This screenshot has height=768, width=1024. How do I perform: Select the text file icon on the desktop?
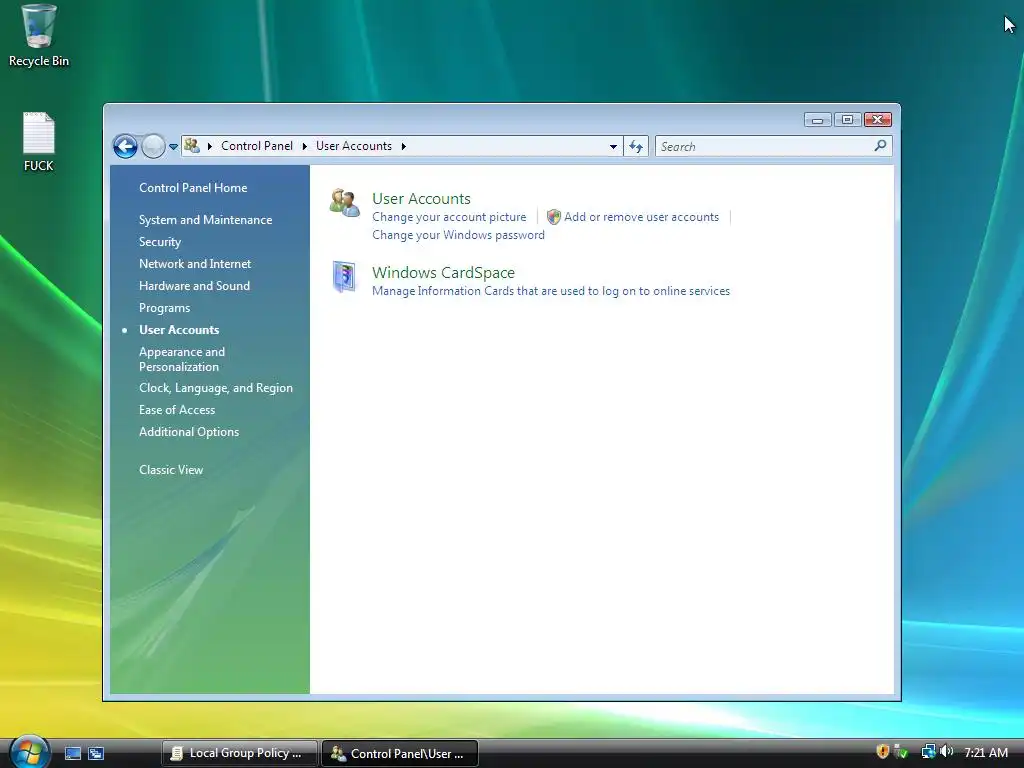(x=39, y=142)
